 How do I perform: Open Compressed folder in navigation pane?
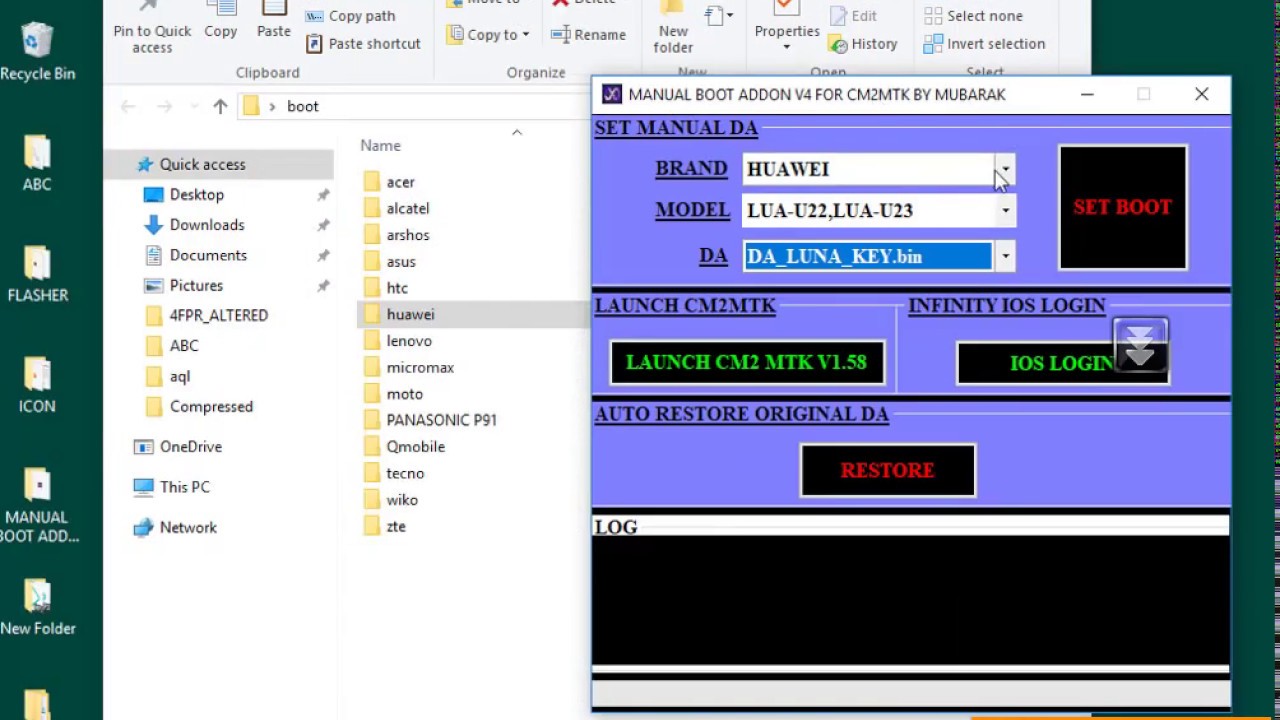click(211, 406)
